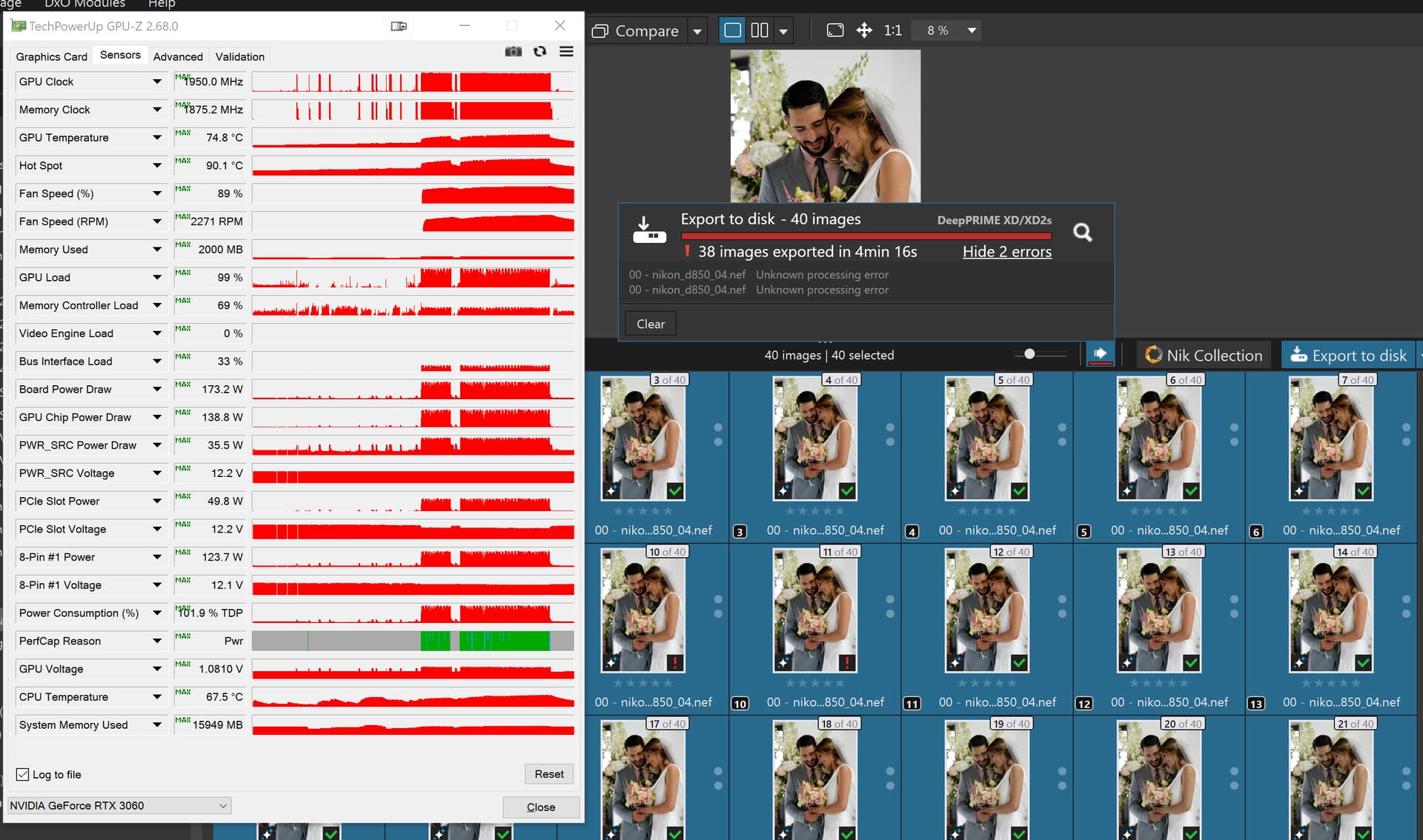
Task: Open the NVIDIA GeForce RTX 3060 selector
Action: click(x=119, y=805)
